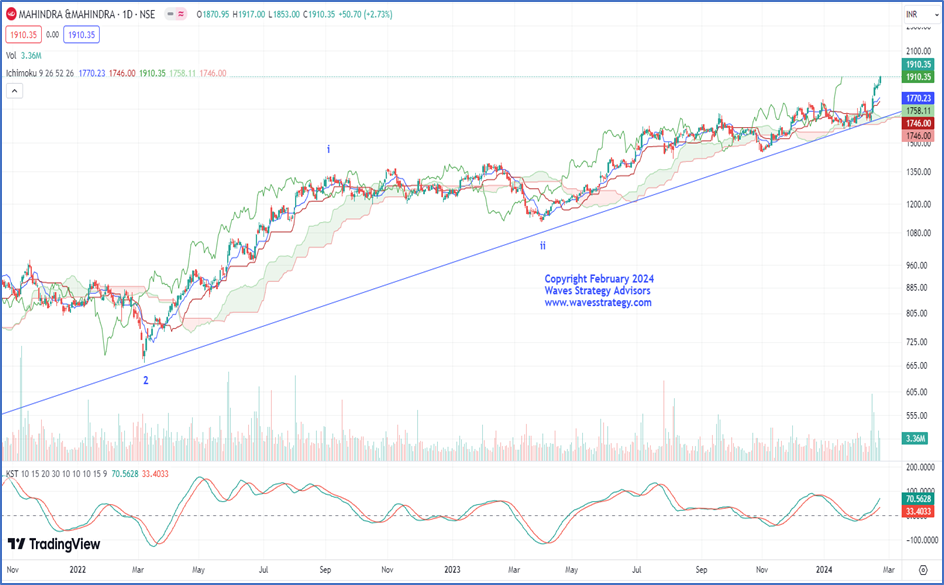Click the open value O1870.95

tap(213, 14)
